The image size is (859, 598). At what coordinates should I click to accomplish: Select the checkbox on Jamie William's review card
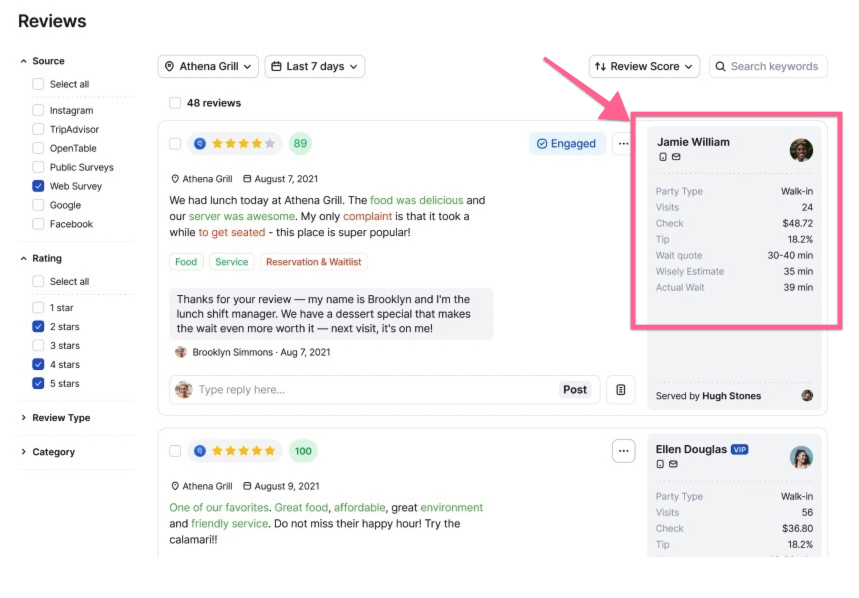175,143
